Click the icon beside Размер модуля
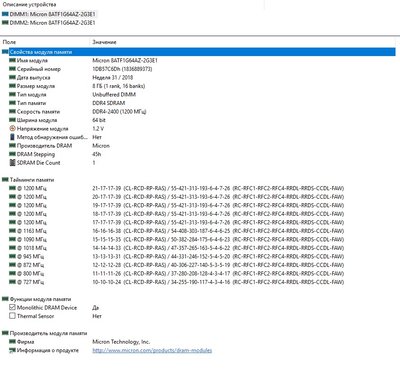 pos(12,86)
